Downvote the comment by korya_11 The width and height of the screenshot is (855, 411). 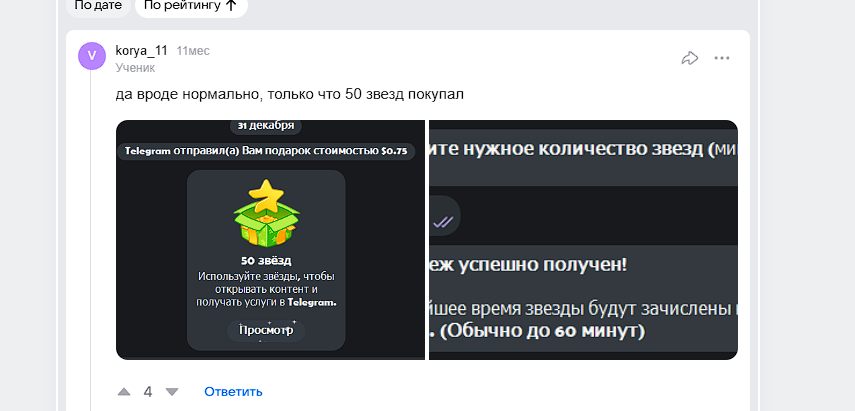[171, 392]
